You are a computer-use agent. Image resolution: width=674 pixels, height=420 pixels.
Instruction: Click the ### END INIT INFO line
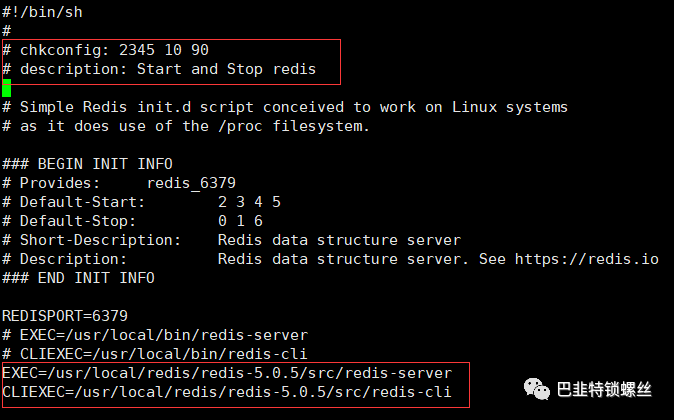[78, 278]
